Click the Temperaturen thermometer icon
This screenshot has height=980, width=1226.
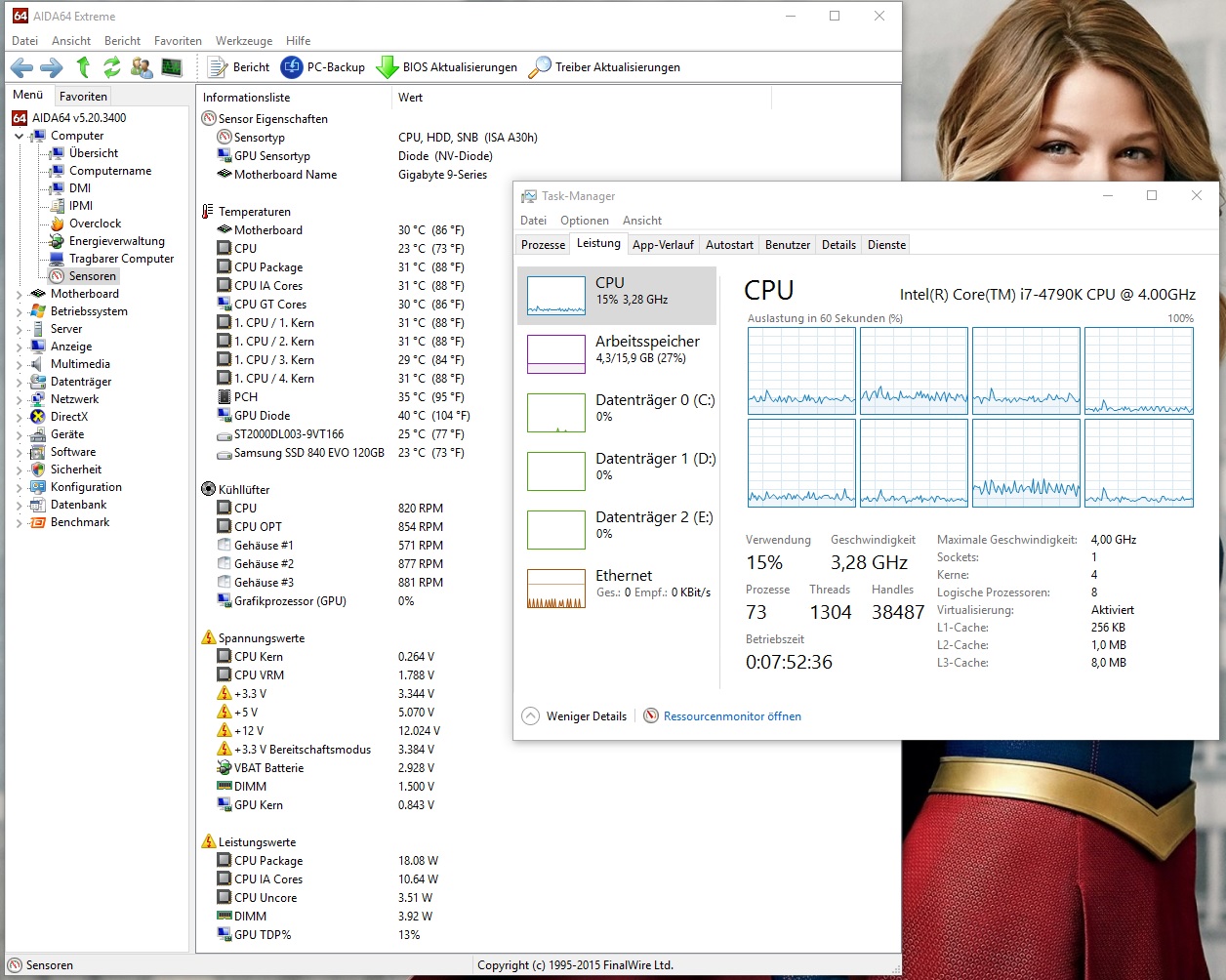[x=208, y=212]
